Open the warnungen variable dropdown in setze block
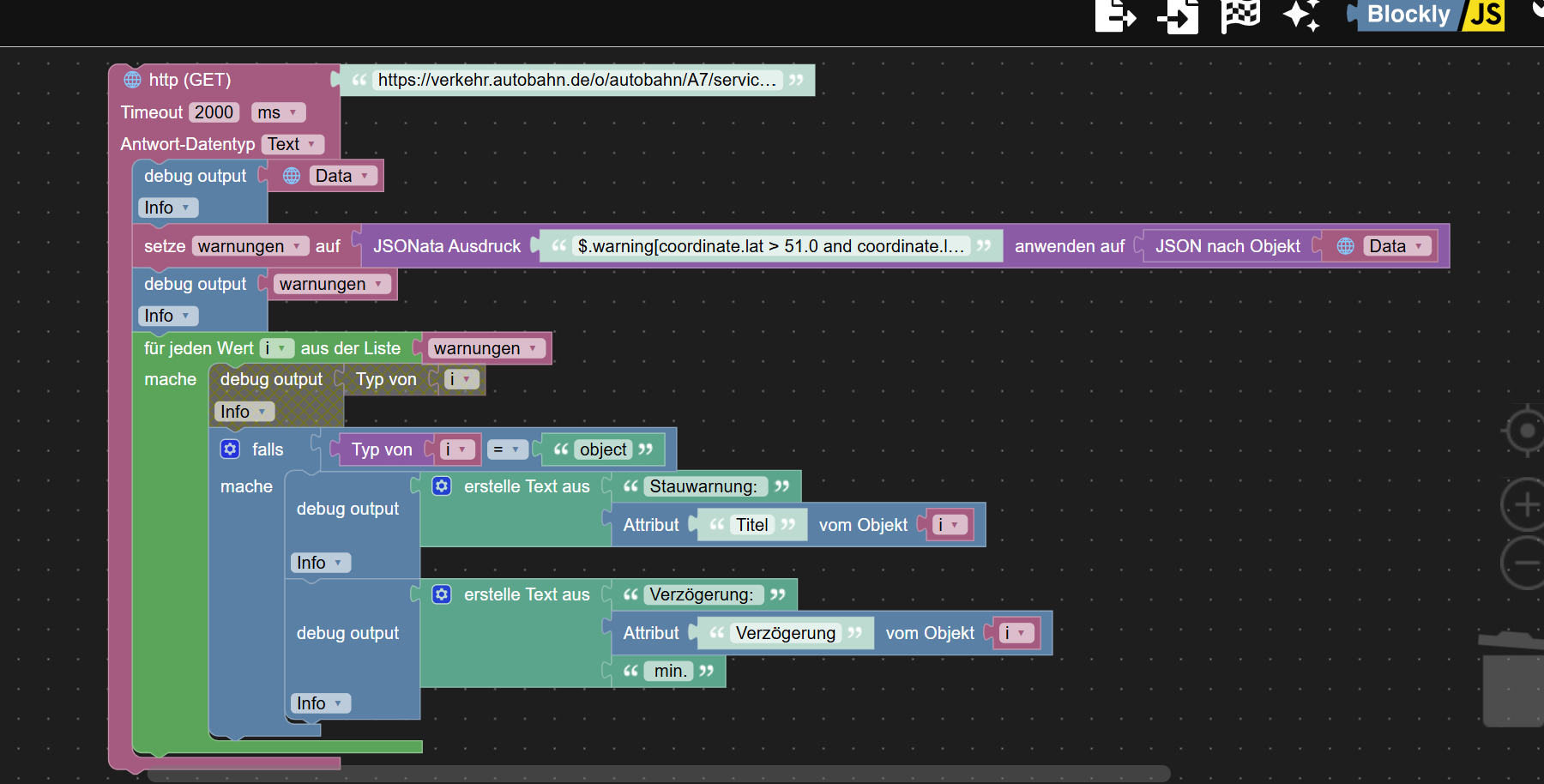The image size is (1544, 784). [250, 246]
